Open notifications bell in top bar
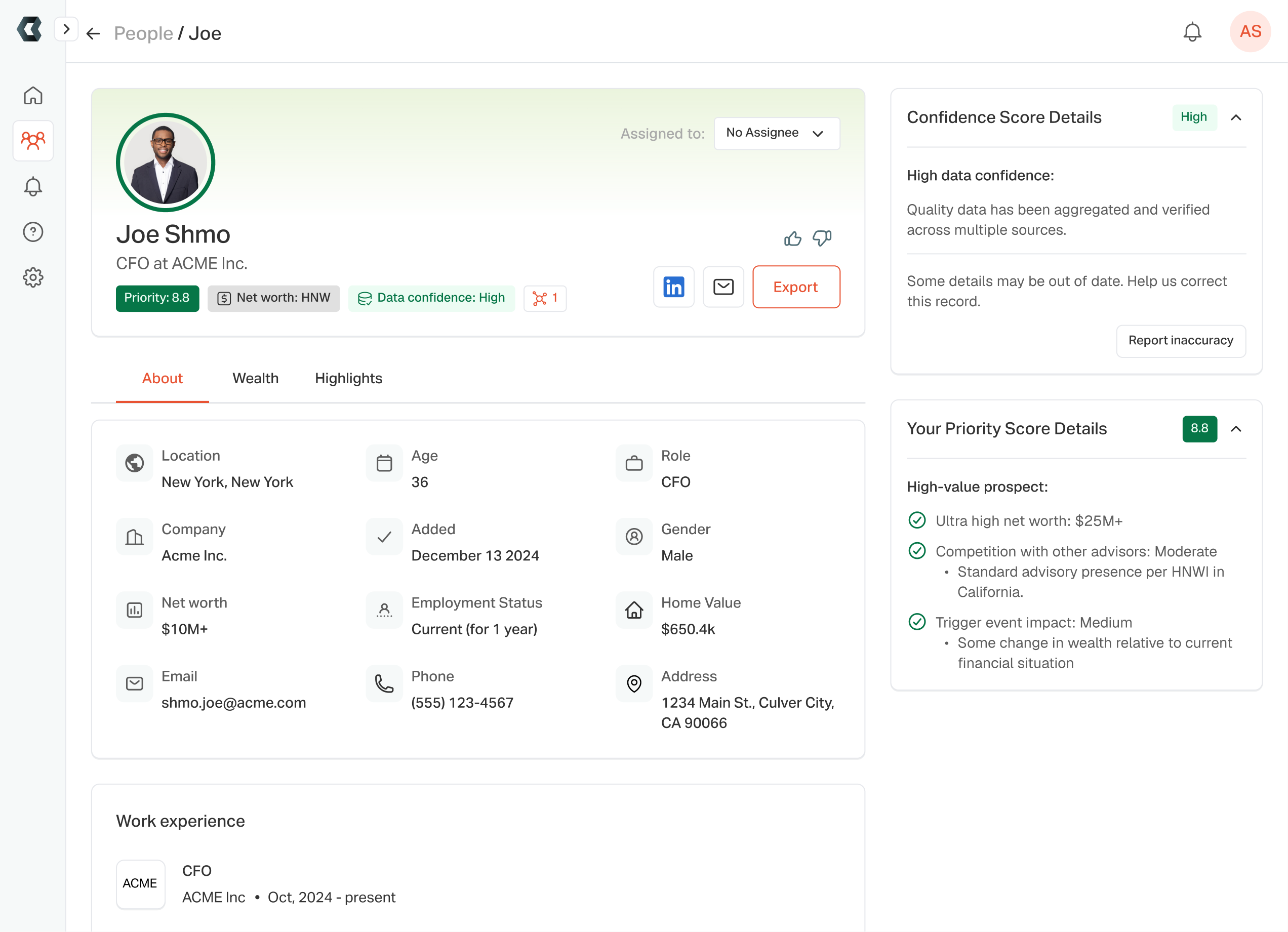Screen dimensions: 1288x932 (x=1192, y=32)
